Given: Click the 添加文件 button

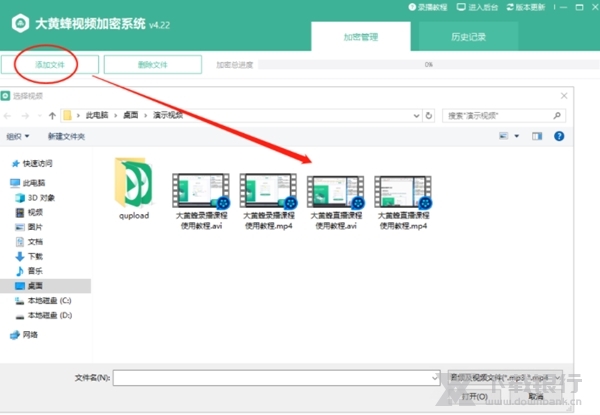Looking at the screenshot, I should [x=50, y=65].
